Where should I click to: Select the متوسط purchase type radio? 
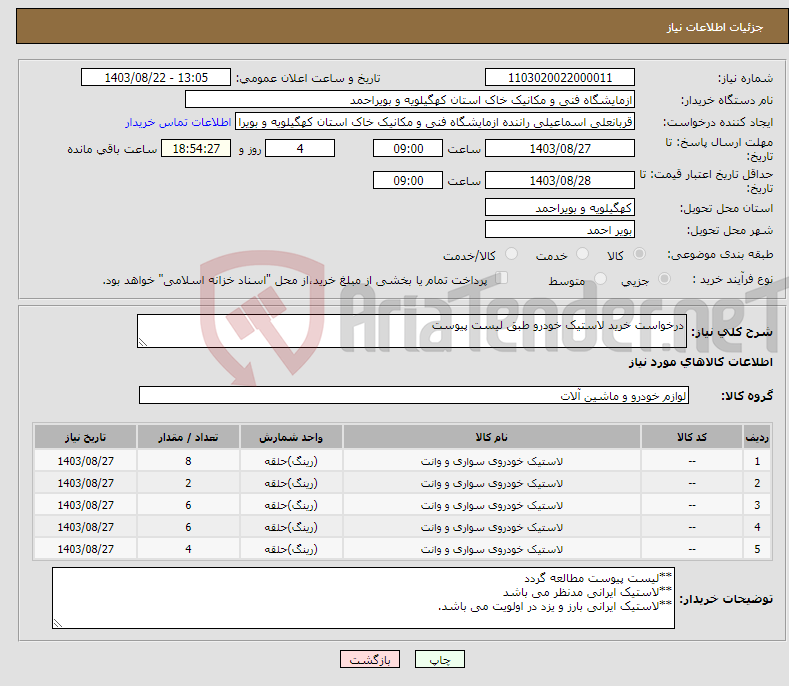click(x=600, y=279)
